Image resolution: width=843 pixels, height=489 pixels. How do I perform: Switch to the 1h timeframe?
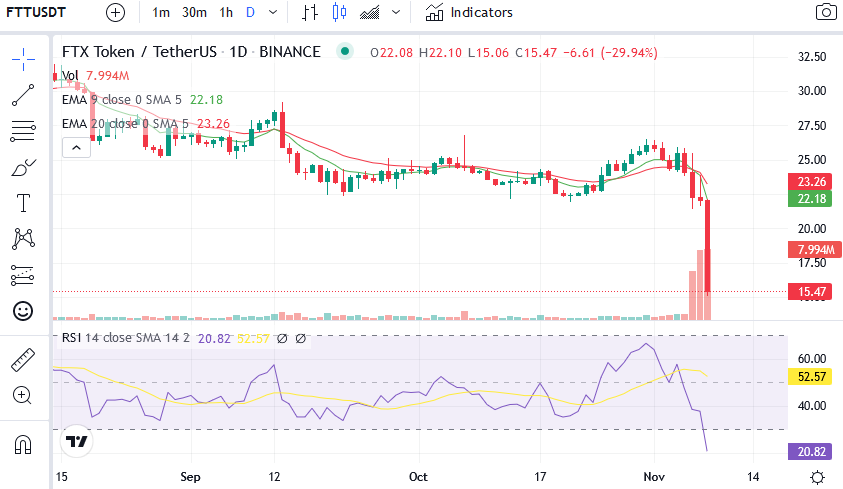coord(226,12)
